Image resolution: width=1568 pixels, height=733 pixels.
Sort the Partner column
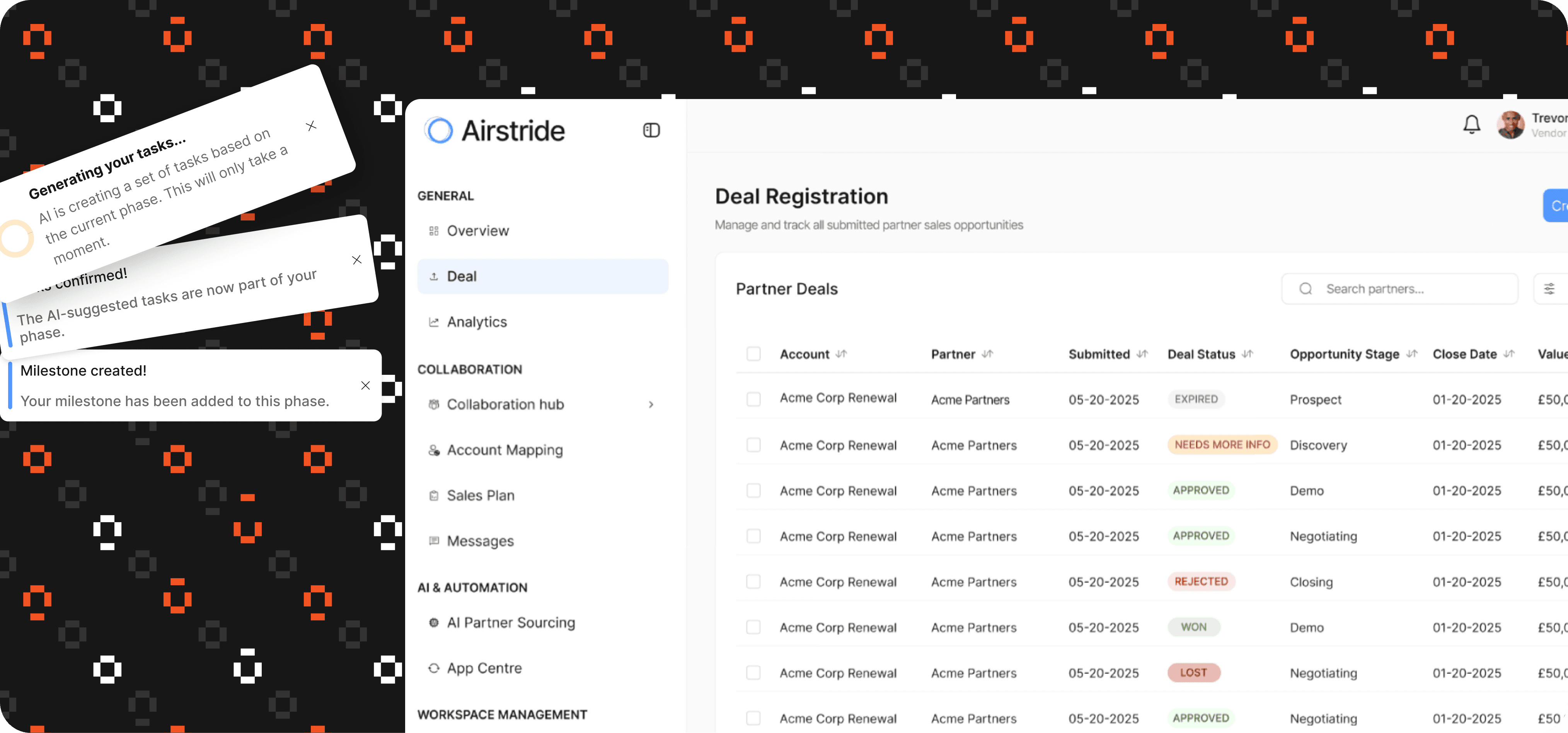click(987, 354)
